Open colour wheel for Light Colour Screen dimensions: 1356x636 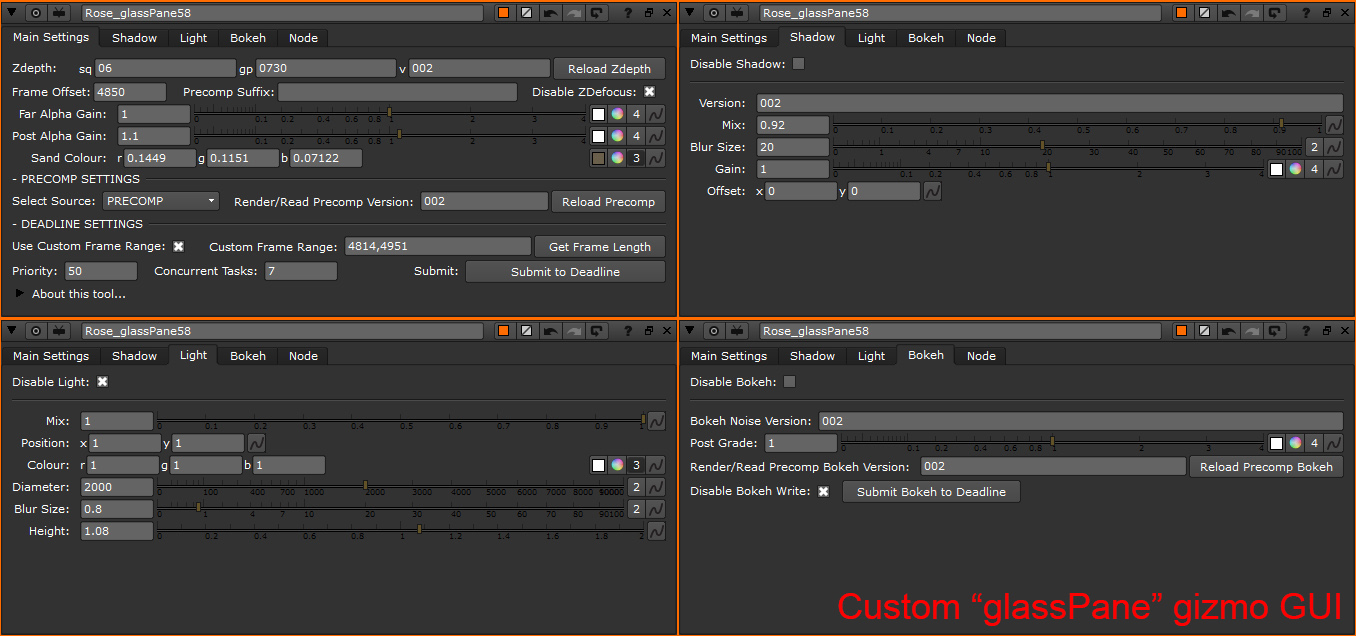617,465
